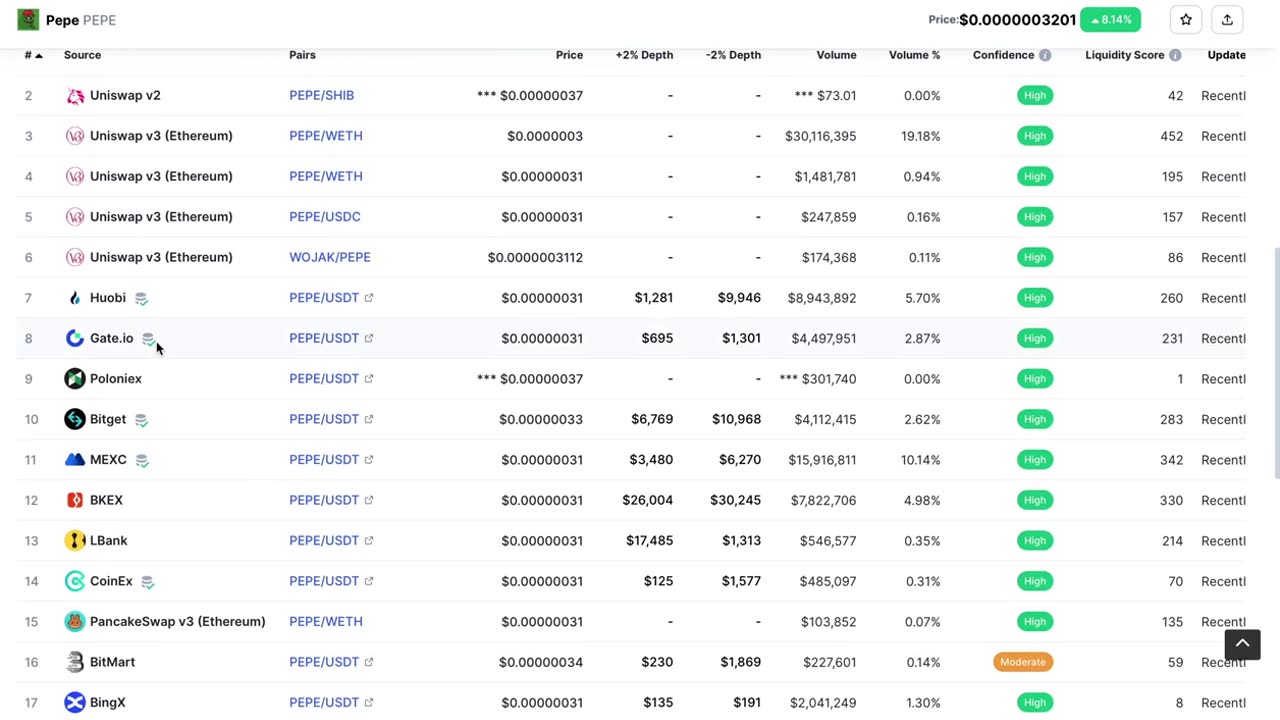Image resolution: width=1280 pixels, height=720 pixels.
Task: Click the Uniswap v2 source name
Action: click(125, 96)
